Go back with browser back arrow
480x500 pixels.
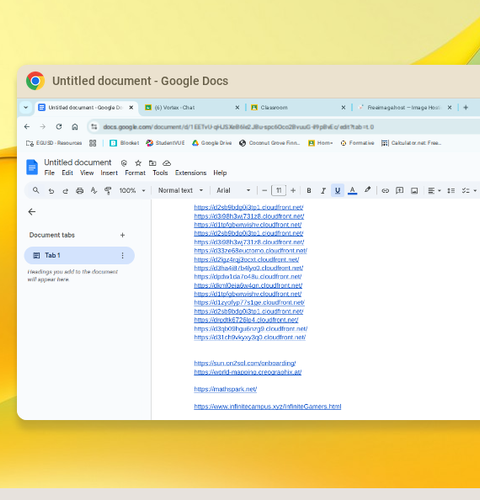click(x=27, y=127)
